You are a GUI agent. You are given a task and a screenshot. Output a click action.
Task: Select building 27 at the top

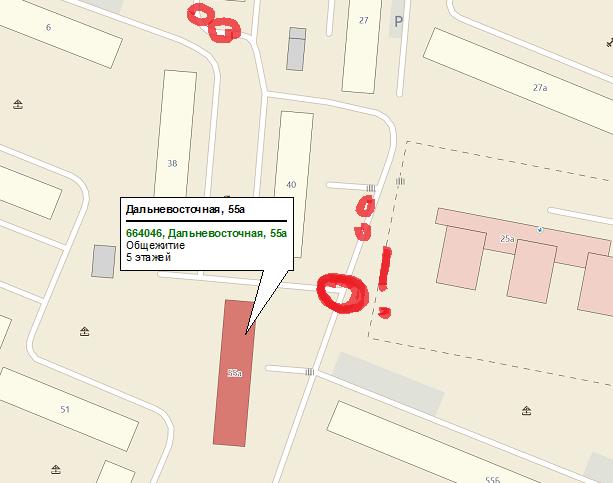tap(362, 45)
